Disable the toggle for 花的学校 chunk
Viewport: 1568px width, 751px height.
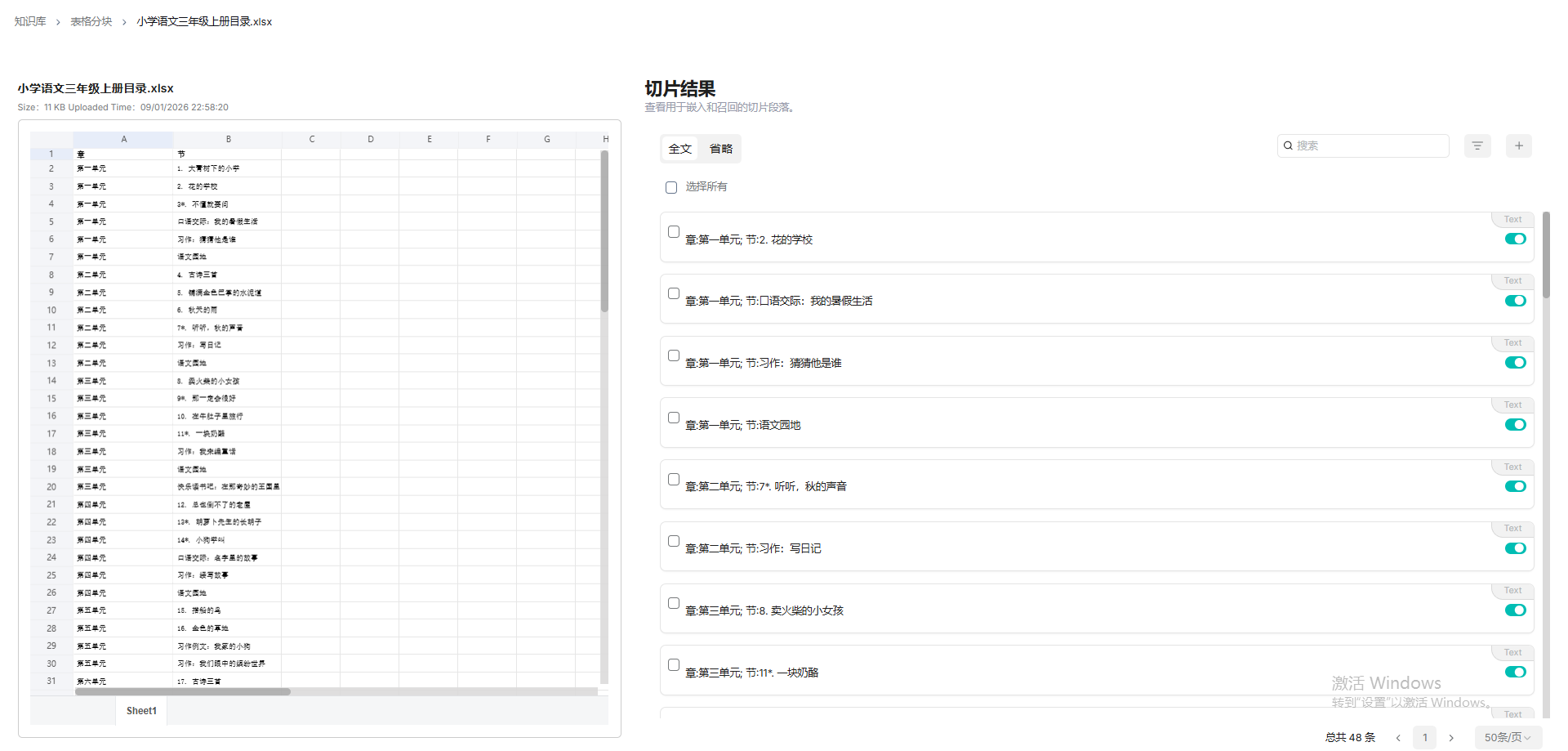[x=1515, y=239]
